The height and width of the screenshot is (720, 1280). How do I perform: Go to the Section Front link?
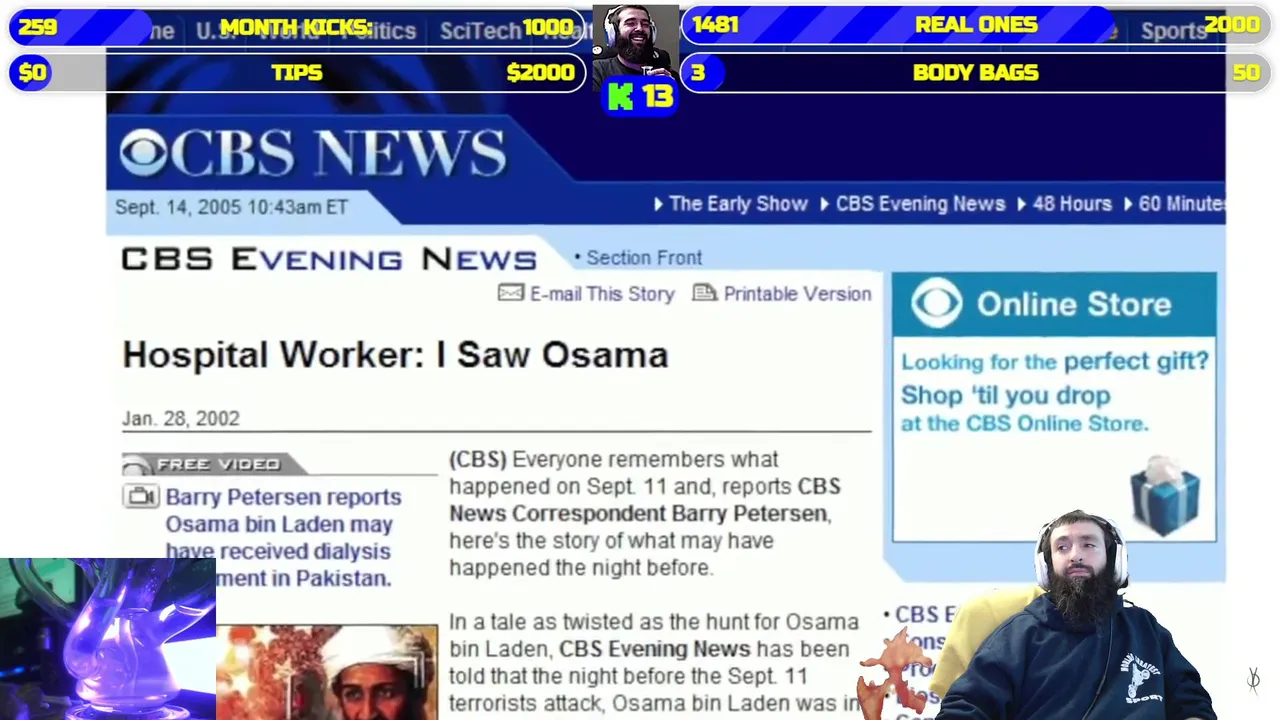[x=644, y=258]
